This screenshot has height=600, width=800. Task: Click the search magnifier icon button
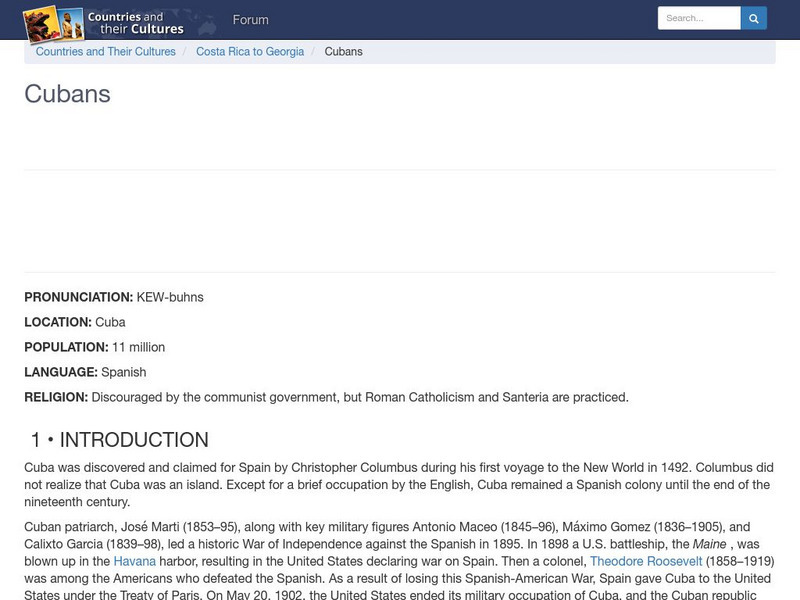click(x=754, y=18)
